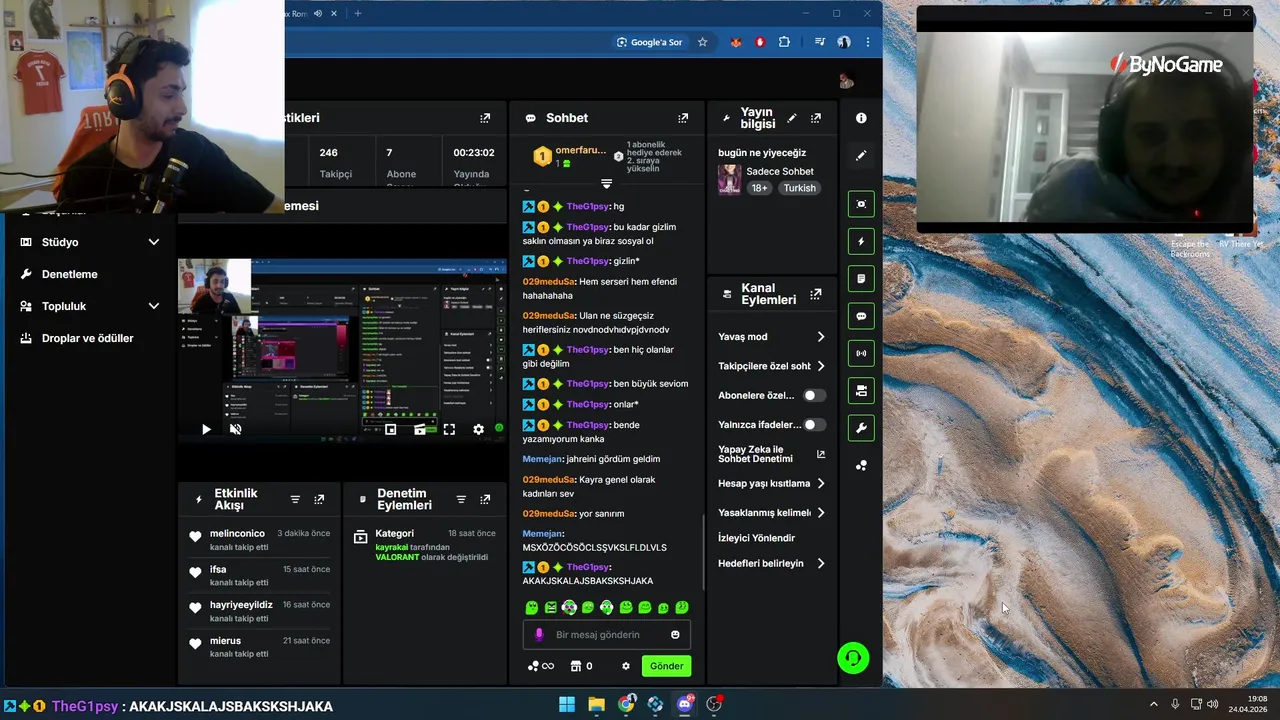This screenshot has width=1280, height=720.
Task: Open melinconico follower event
Action: pos(260,540)
